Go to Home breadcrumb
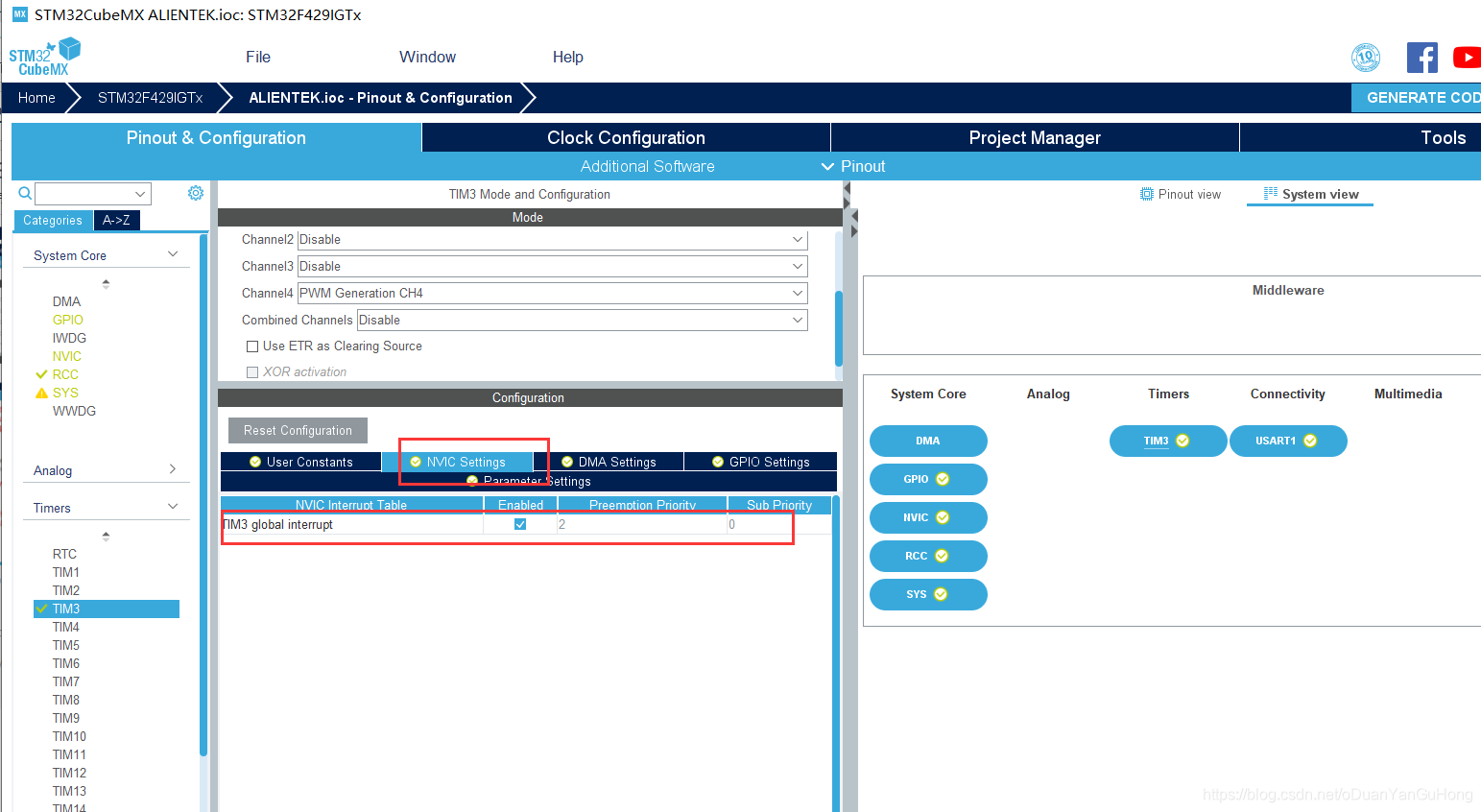 coord(36,98)
